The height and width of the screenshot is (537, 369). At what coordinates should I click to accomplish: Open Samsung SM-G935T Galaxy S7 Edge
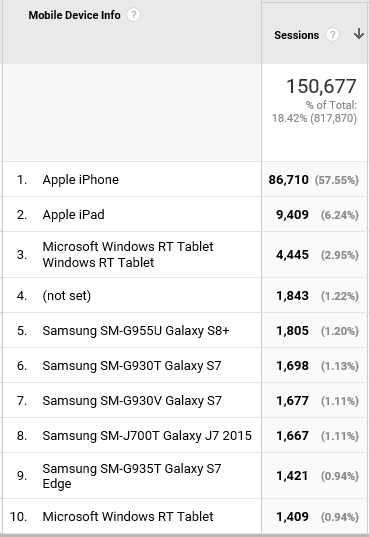(132, 476)
